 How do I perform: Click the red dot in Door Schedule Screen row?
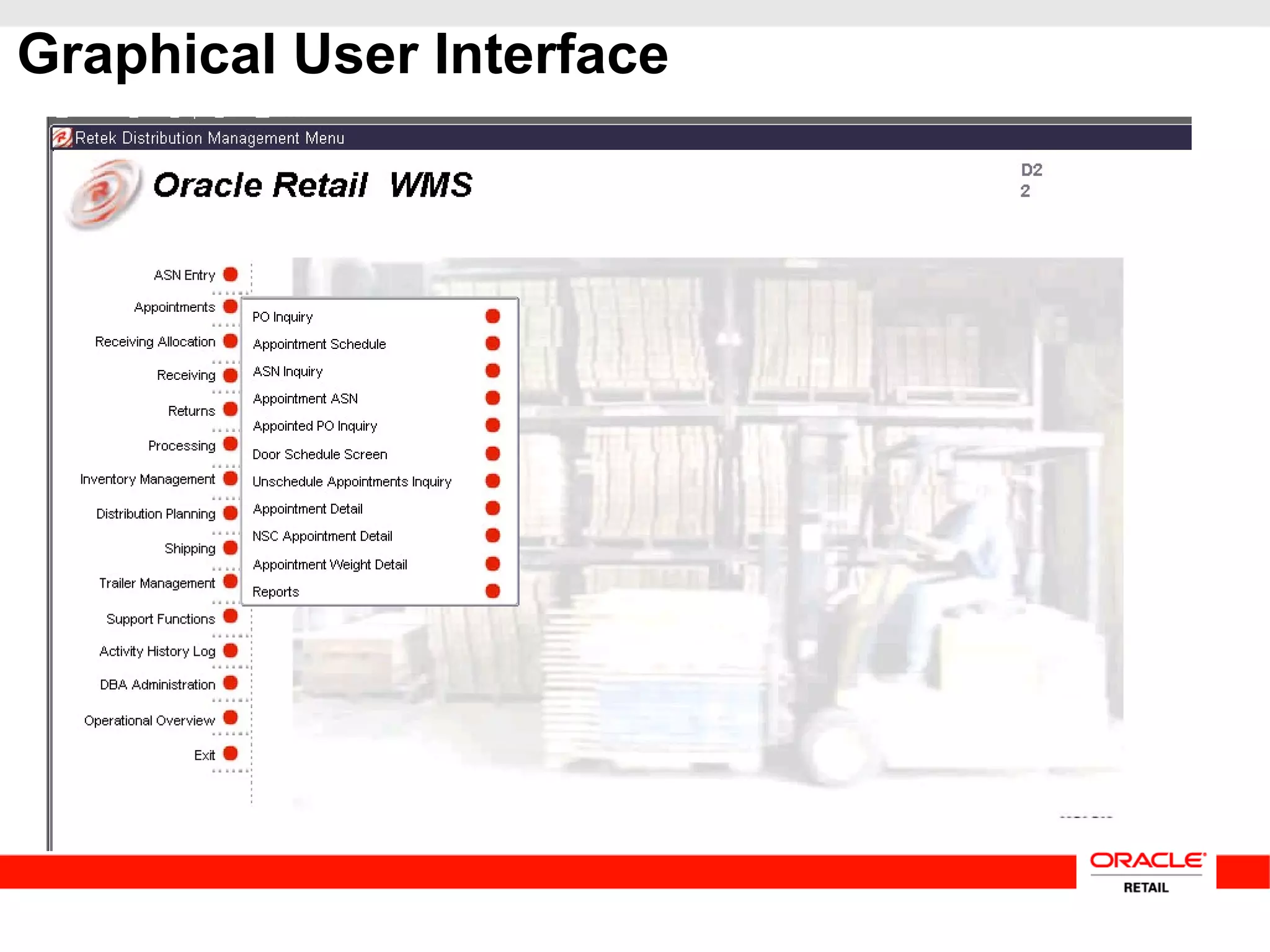tap(493, 454)
